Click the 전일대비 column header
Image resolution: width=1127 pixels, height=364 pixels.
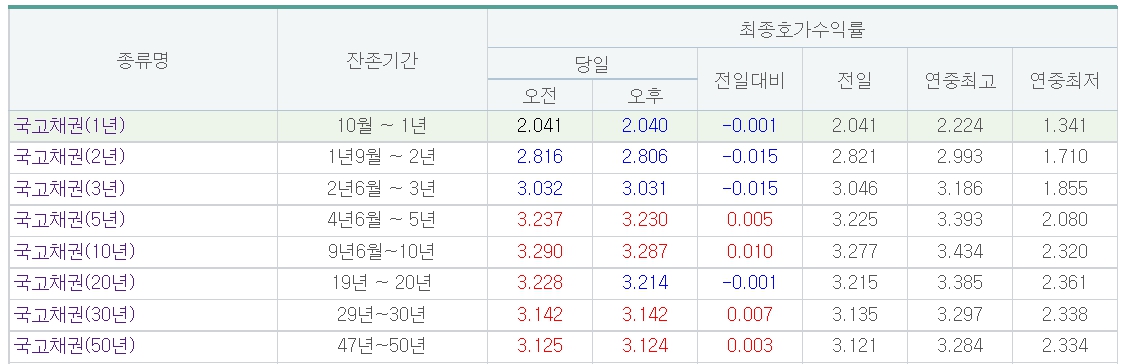pyautogui.click(x=750, y=80)
